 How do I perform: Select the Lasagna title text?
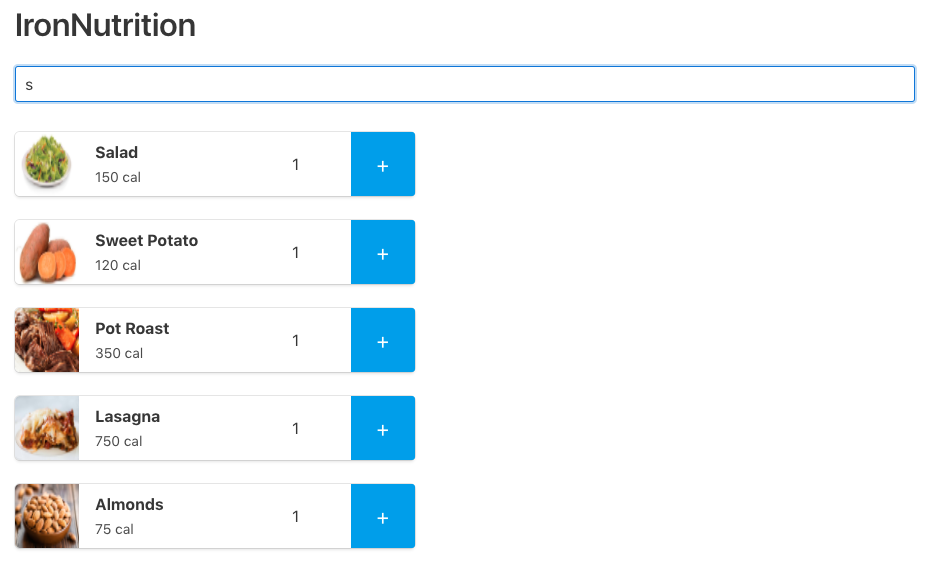click(x=127, y=417)
